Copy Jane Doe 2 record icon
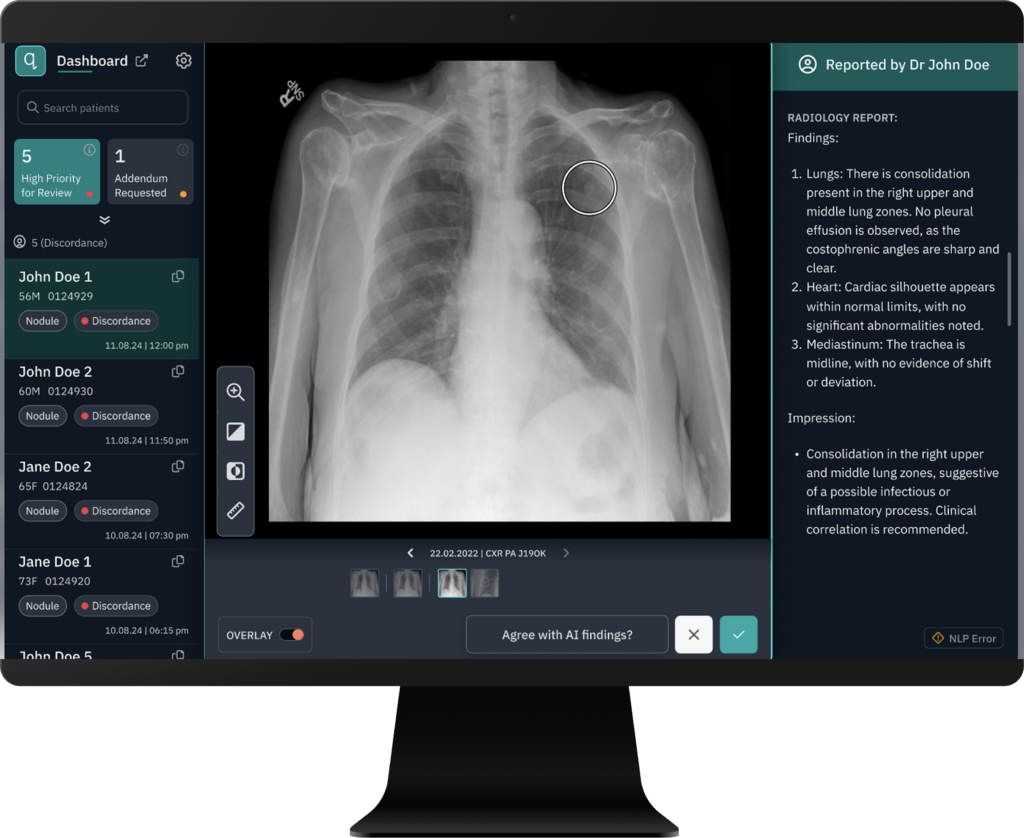 178,466
